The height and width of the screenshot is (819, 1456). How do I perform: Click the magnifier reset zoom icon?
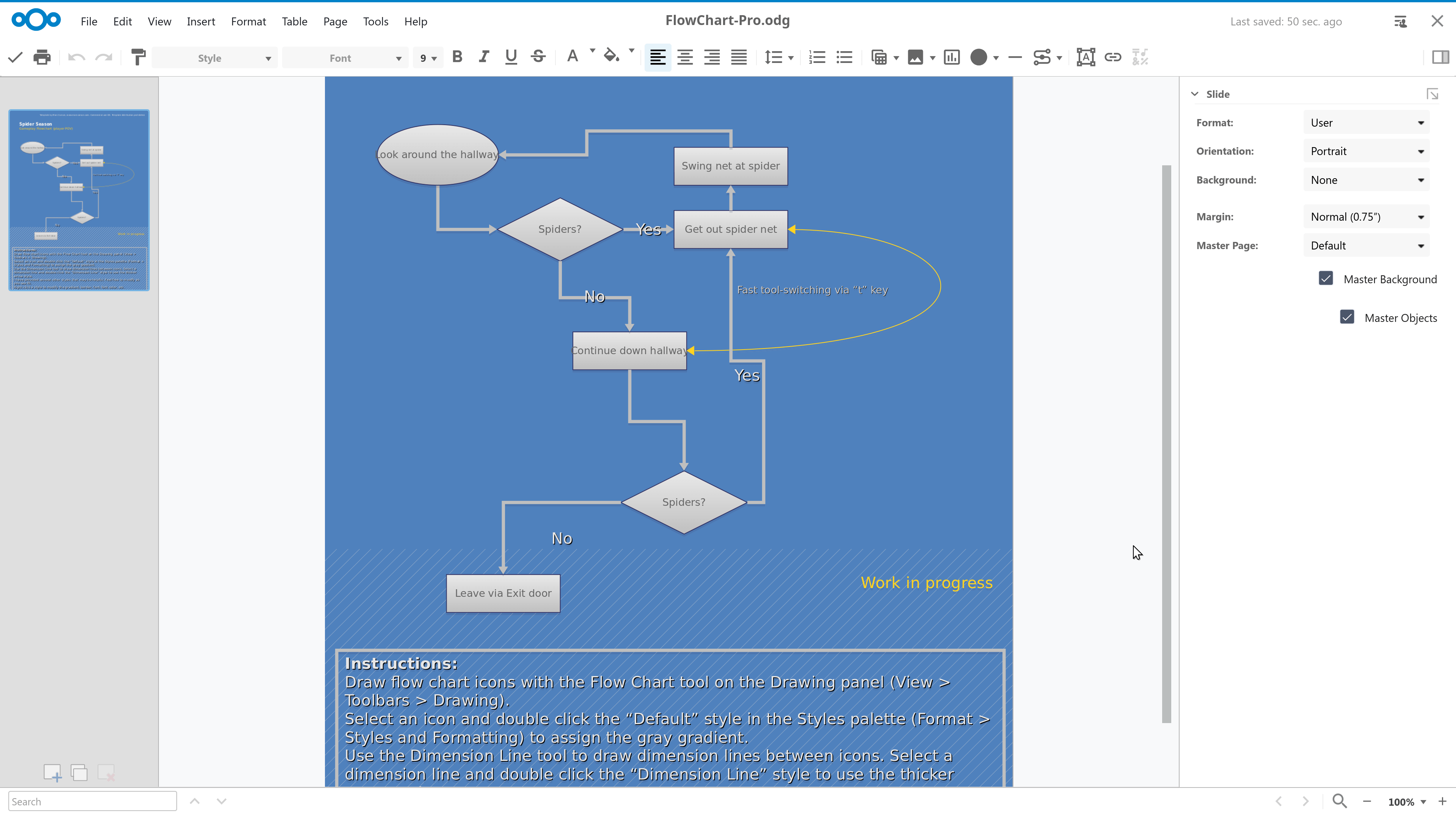(1340, 801)
